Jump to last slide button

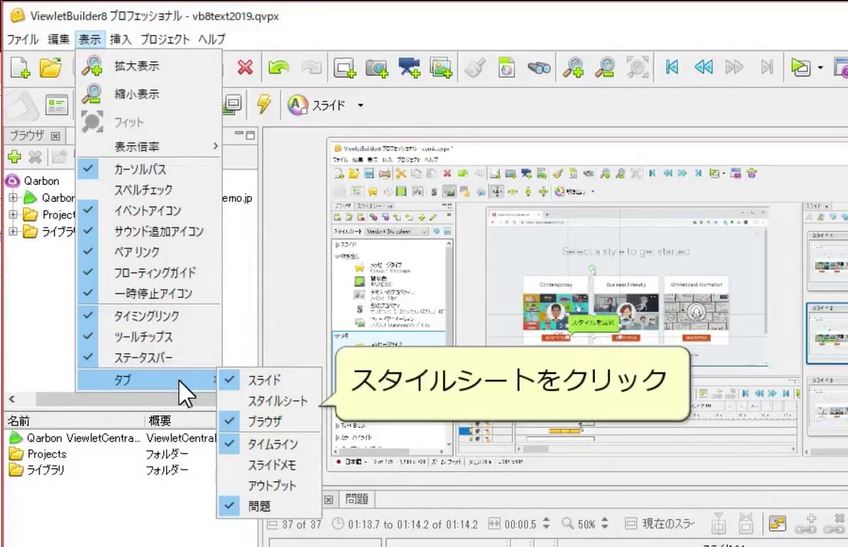click(x=767, y=67)
